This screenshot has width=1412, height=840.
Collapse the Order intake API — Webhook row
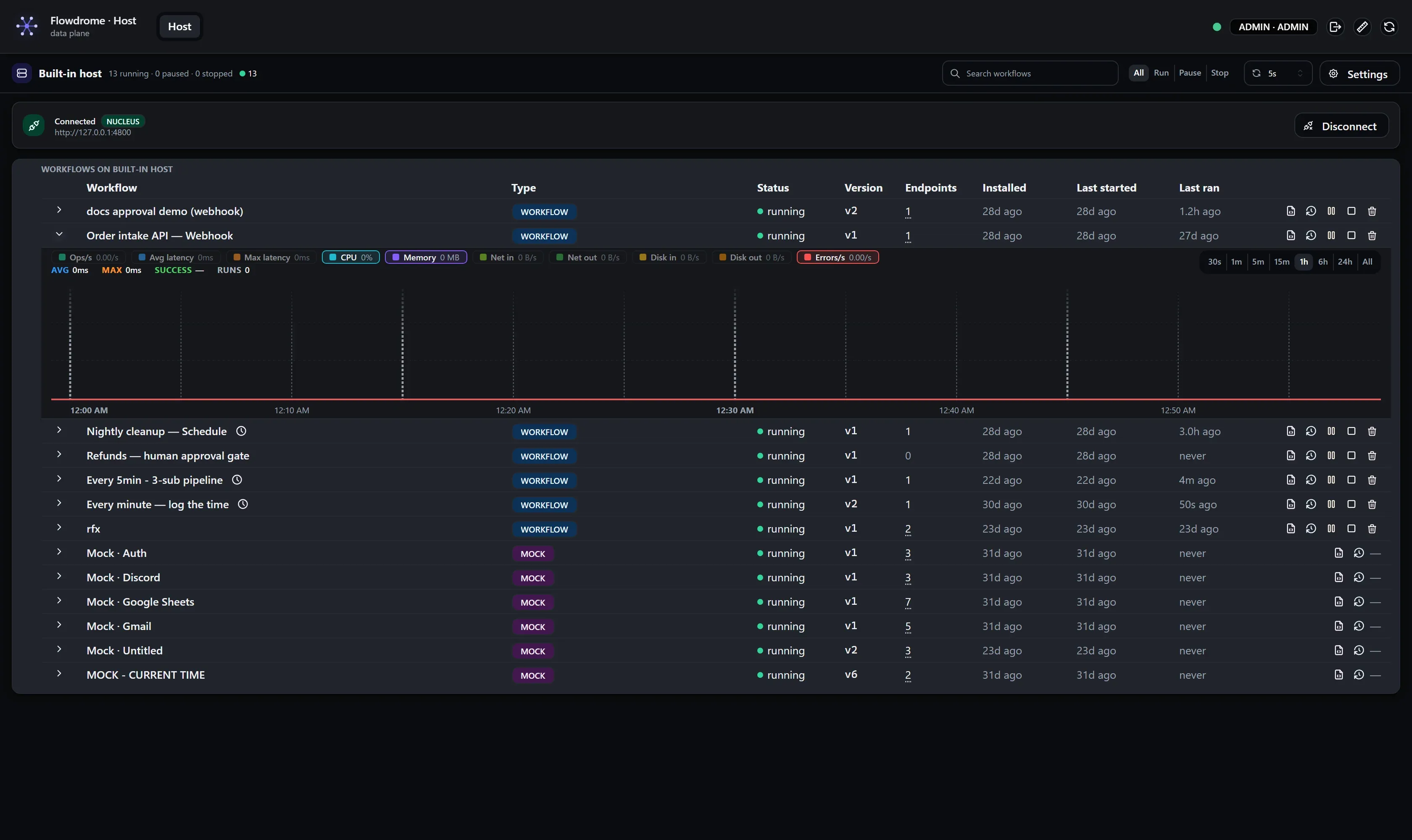click(x=59, y=234)
